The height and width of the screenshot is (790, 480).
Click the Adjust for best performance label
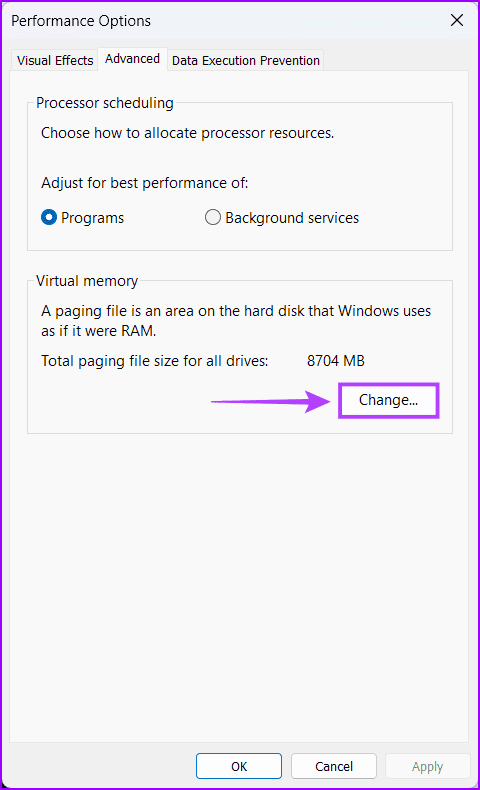[145, 183]
